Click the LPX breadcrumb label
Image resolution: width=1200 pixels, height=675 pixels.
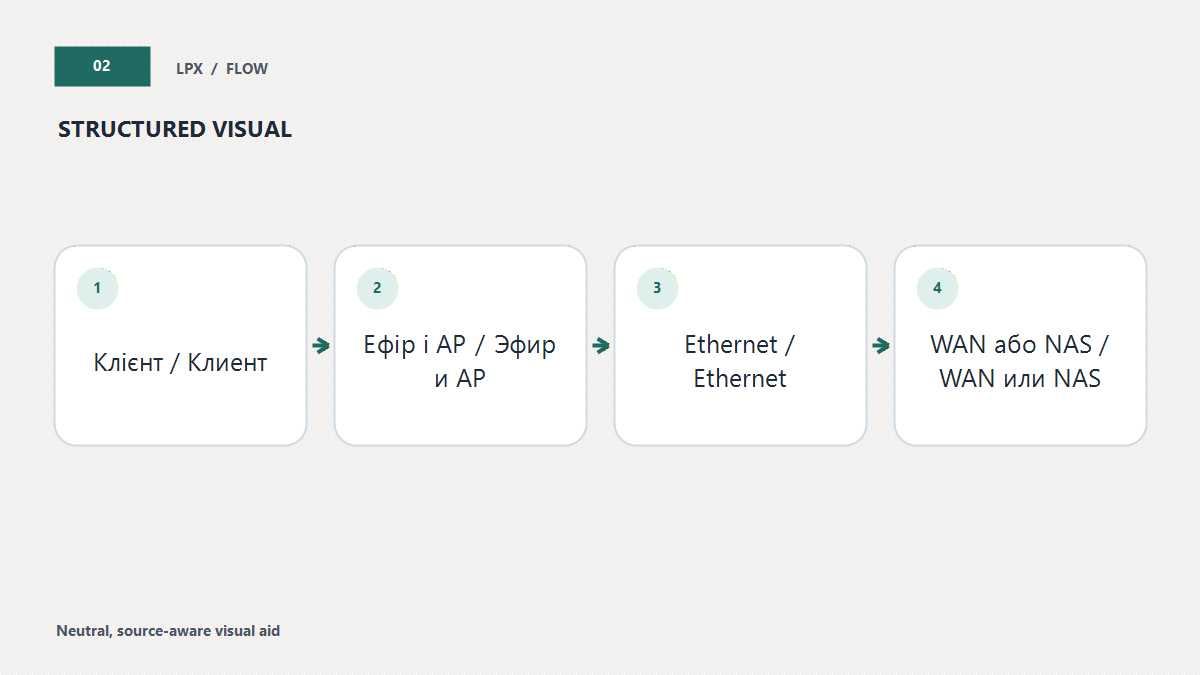pos(189,69)
